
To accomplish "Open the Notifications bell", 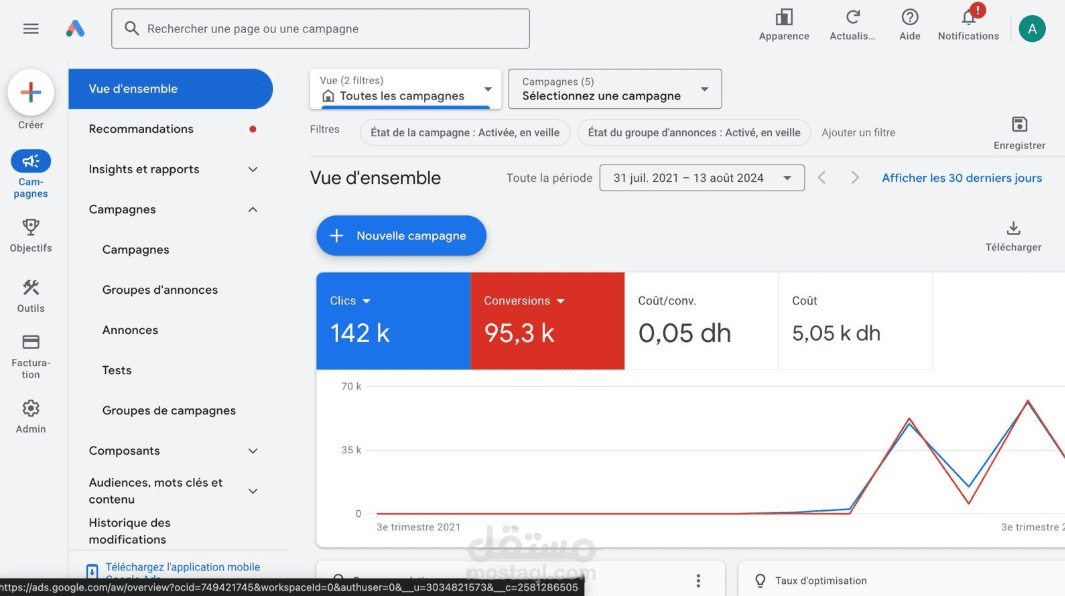I will click(969, 17).
